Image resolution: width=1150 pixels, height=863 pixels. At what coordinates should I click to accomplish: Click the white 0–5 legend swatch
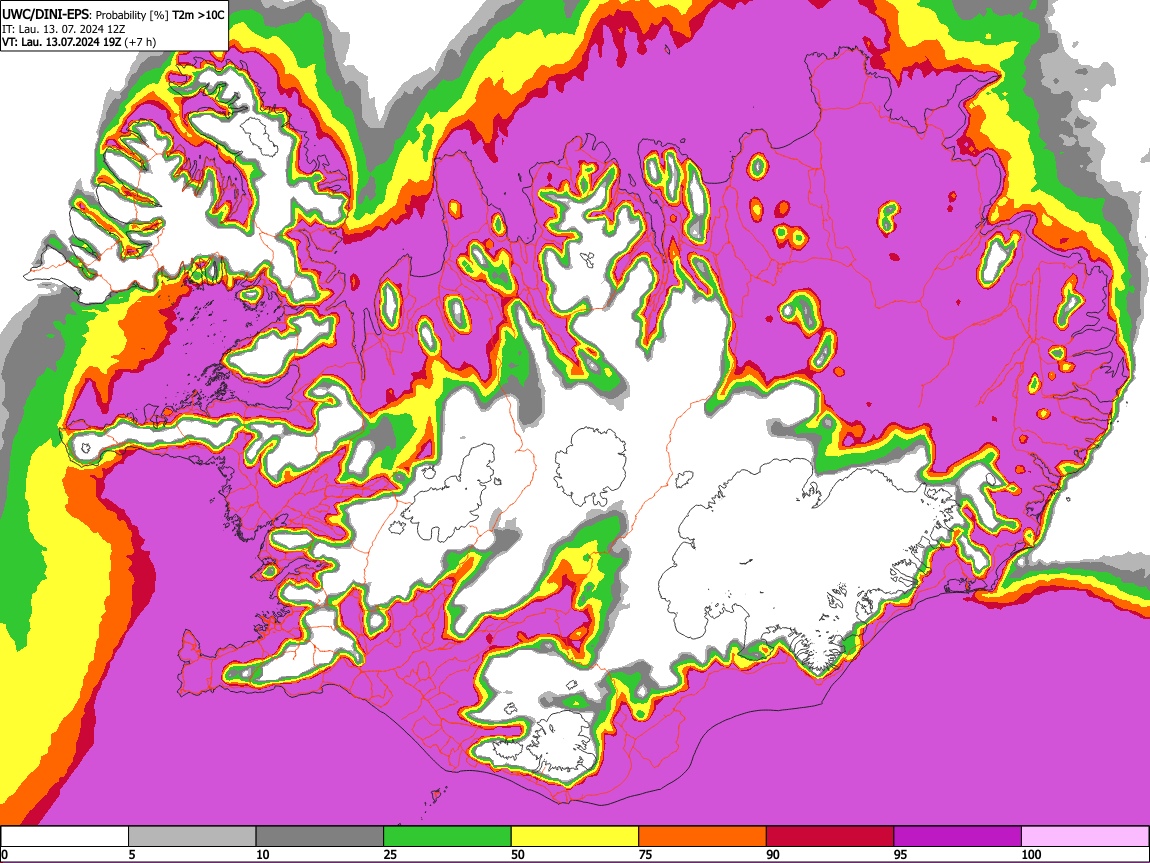tap(65, 837)
